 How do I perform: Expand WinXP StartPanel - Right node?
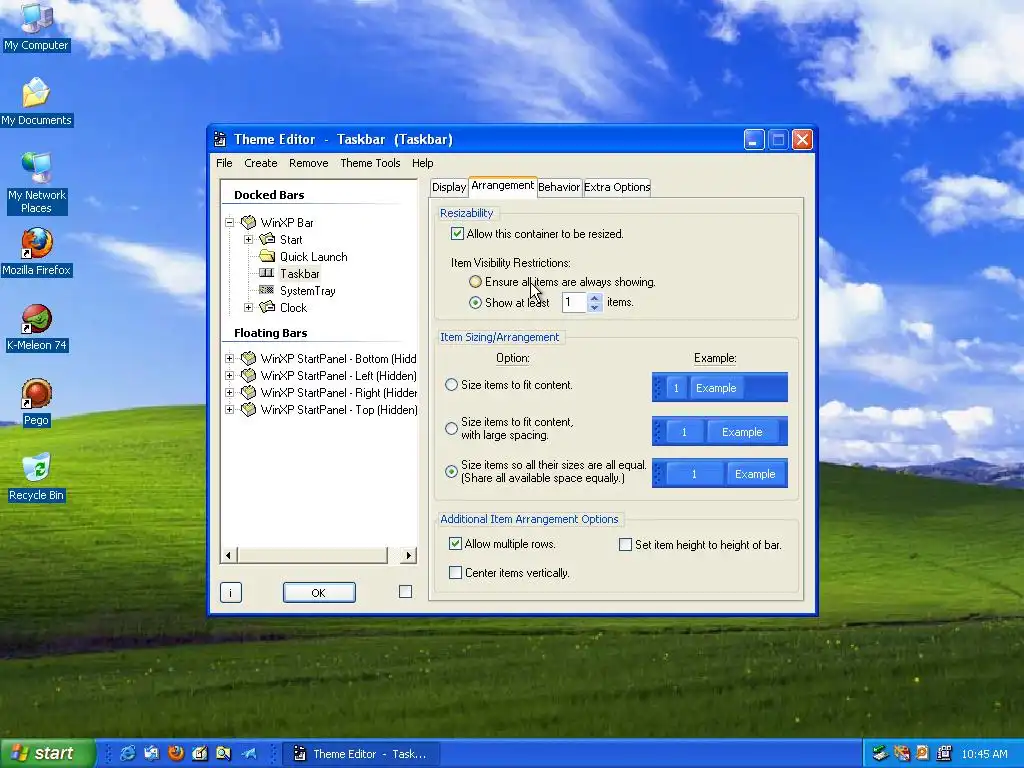230,392
